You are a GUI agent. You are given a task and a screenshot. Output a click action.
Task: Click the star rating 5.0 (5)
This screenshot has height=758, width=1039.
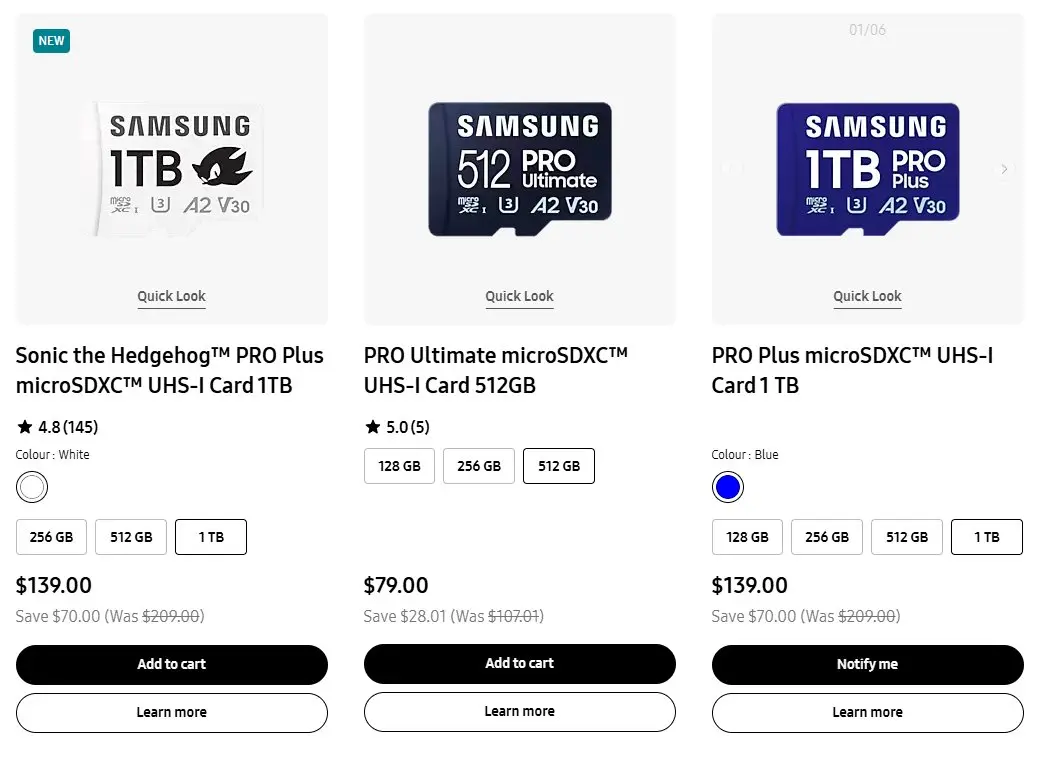[x=398, y=427]
